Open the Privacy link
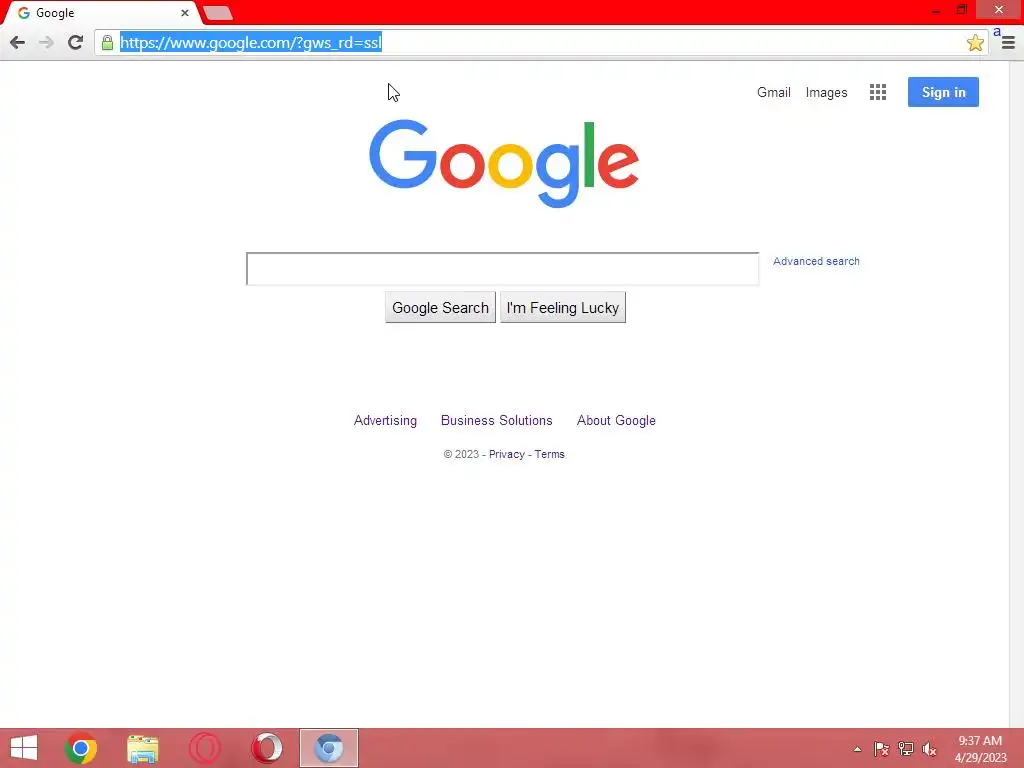This screenshot has width=1024, height=768. (x=507, y=455)
